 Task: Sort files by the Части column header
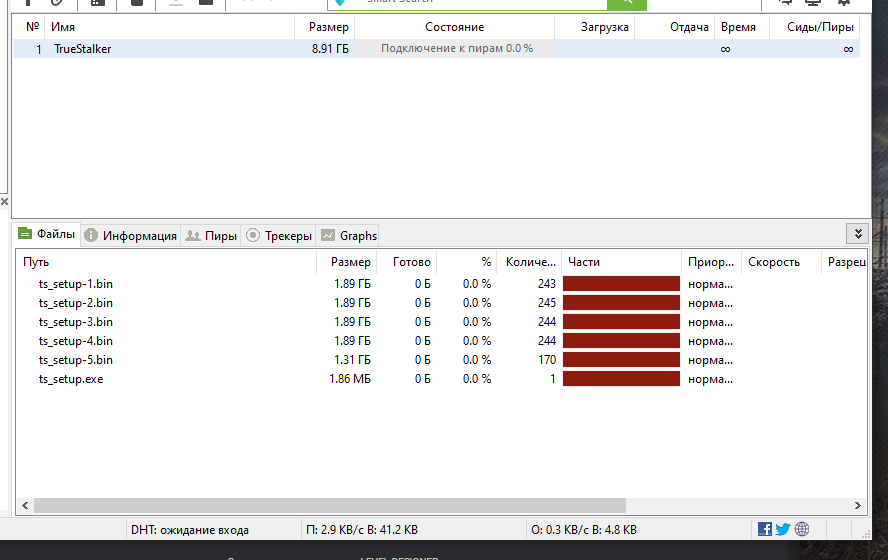coord(621,262)
